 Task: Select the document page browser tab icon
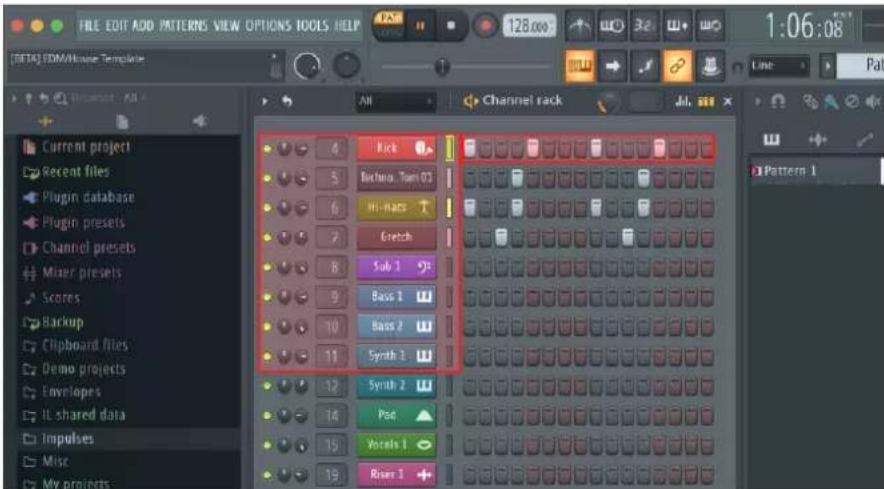[122, 121]
